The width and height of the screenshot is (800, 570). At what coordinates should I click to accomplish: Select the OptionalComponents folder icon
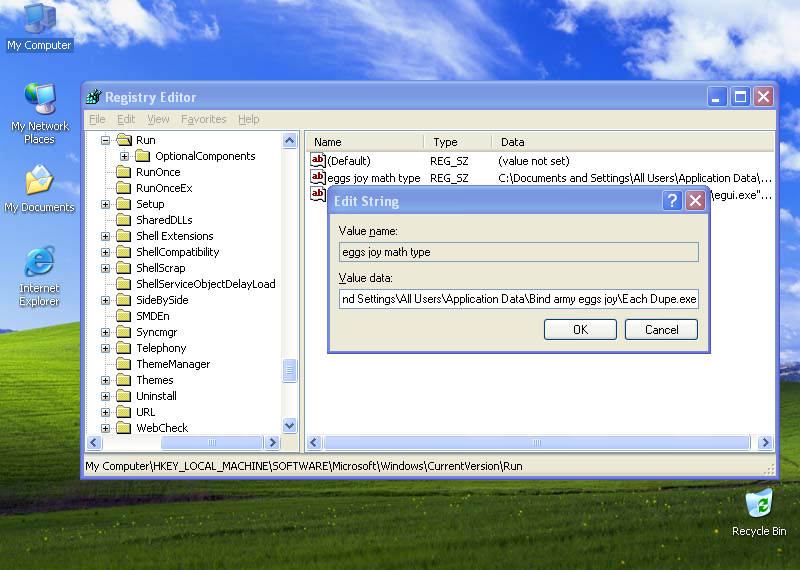143,156
